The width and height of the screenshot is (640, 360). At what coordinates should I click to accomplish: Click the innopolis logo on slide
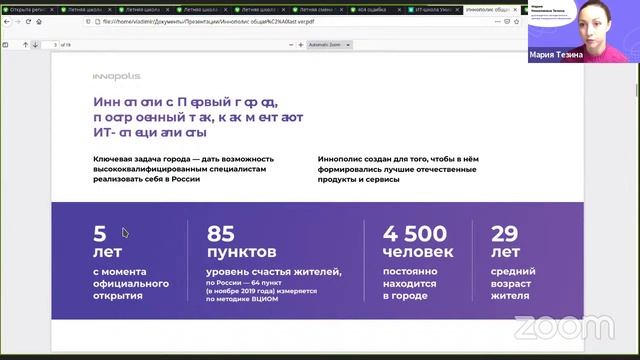pyautogui.click(x=117, y=76)
